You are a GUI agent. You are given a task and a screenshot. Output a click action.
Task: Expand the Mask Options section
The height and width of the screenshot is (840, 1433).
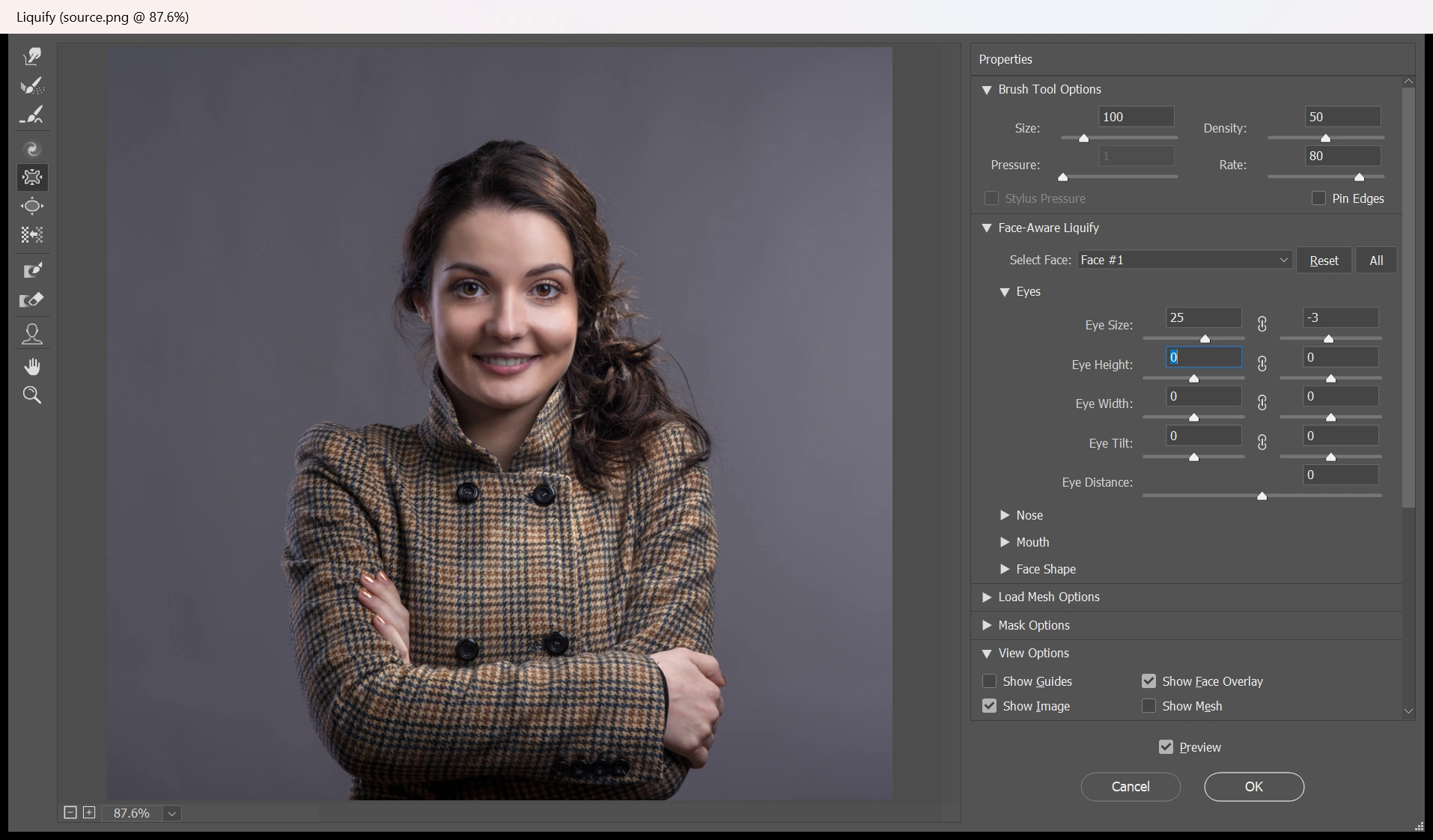987,625
